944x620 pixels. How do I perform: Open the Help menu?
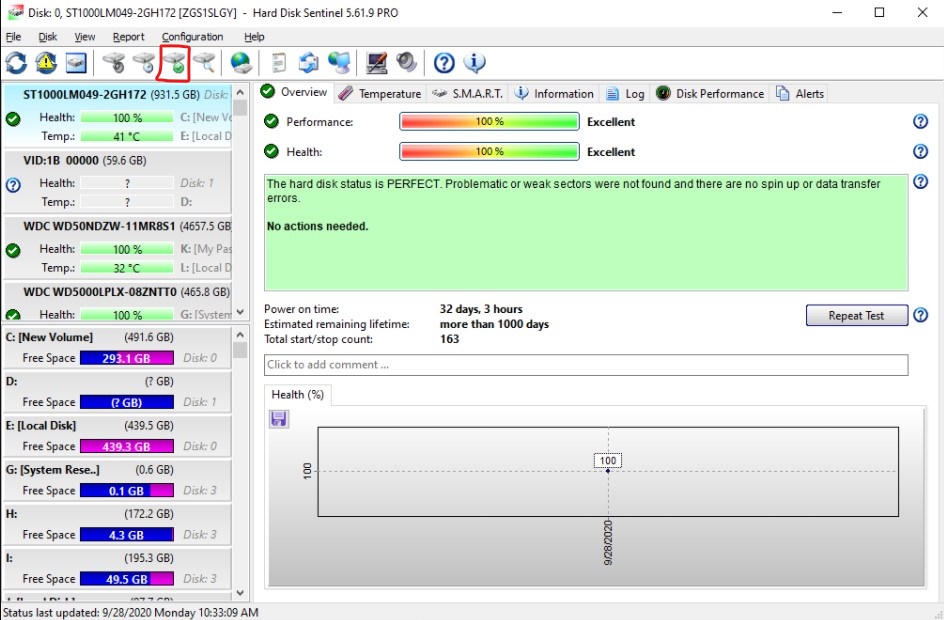point(254,37)
